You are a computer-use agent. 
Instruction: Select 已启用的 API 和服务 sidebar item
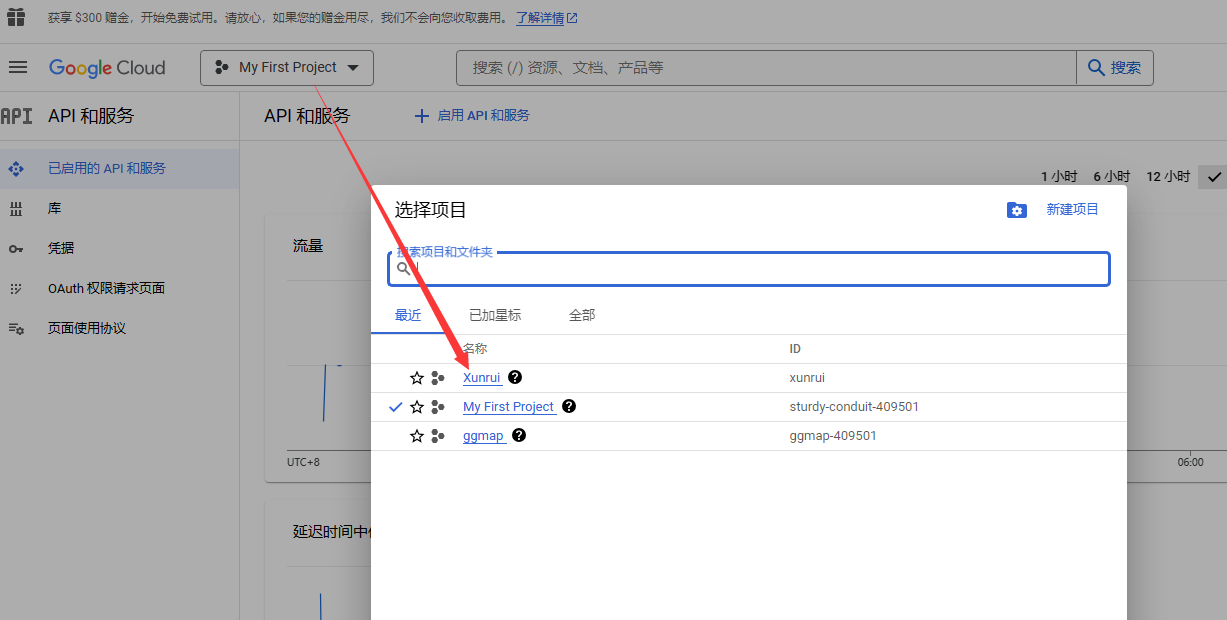pos(119,168)
